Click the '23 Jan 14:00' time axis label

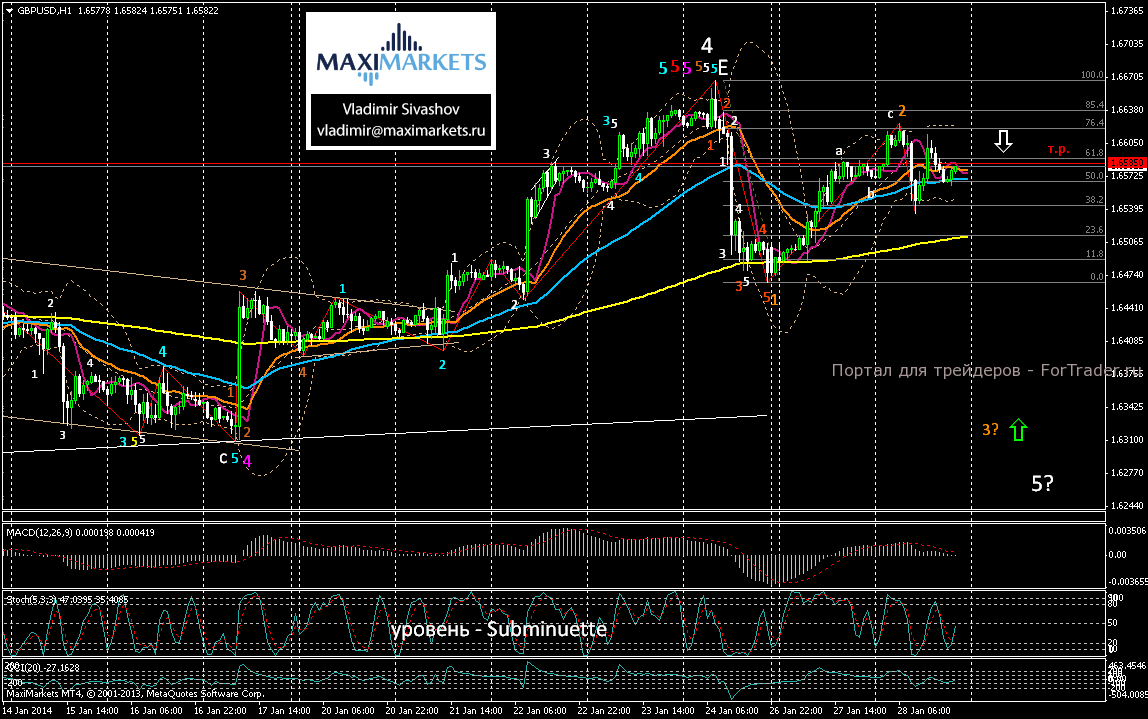[668, 710]
